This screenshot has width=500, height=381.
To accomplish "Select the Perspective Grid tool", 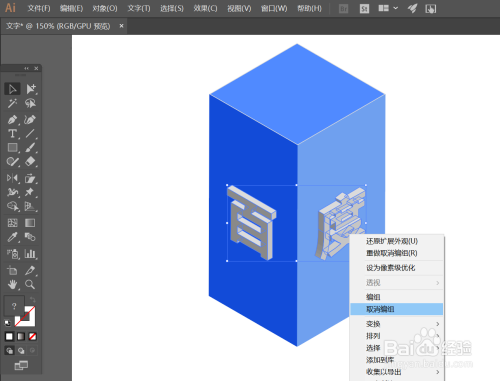I will coord(30,207).
